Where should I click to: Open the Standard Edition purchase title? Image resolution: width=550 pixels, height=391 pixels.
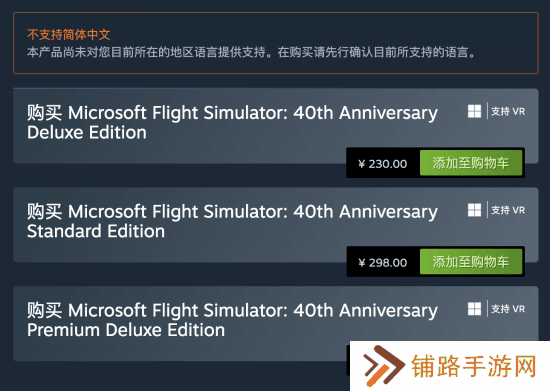coord(232,221)
